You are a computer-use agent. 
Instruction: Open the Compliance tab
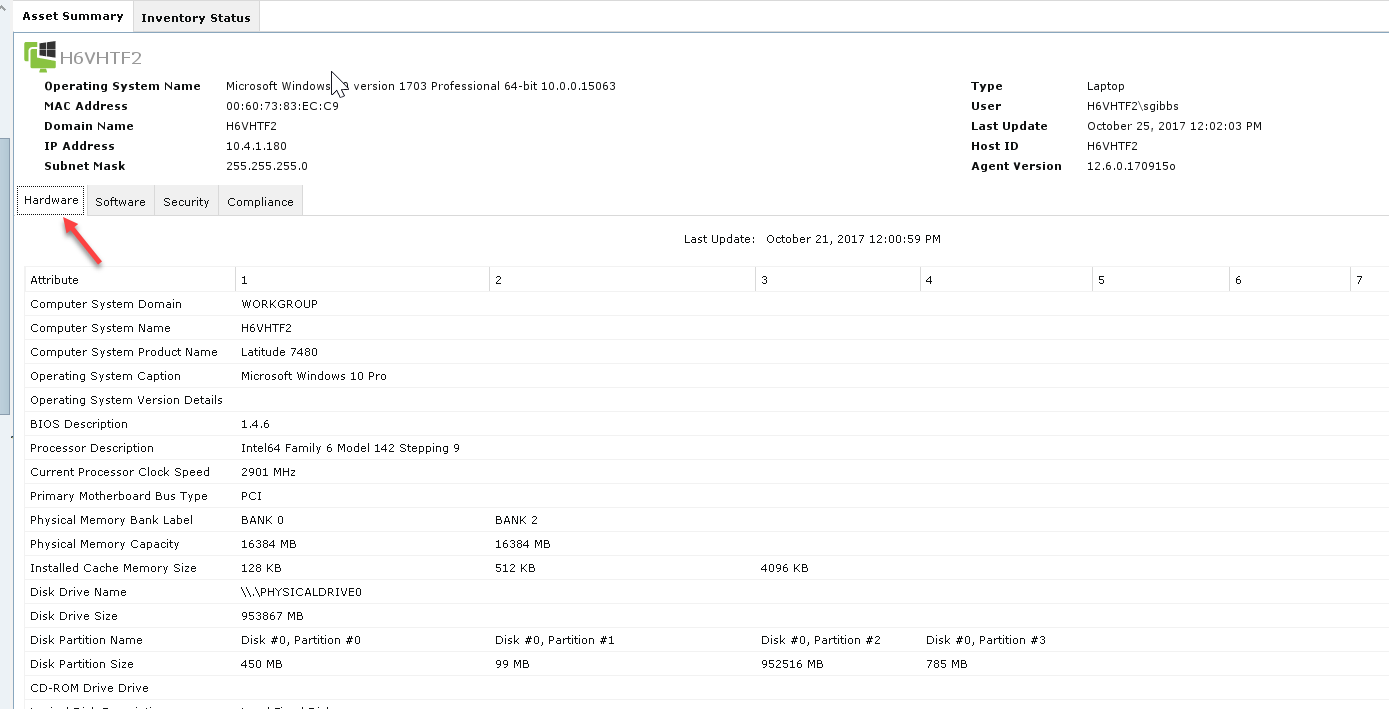coord(260,201)
